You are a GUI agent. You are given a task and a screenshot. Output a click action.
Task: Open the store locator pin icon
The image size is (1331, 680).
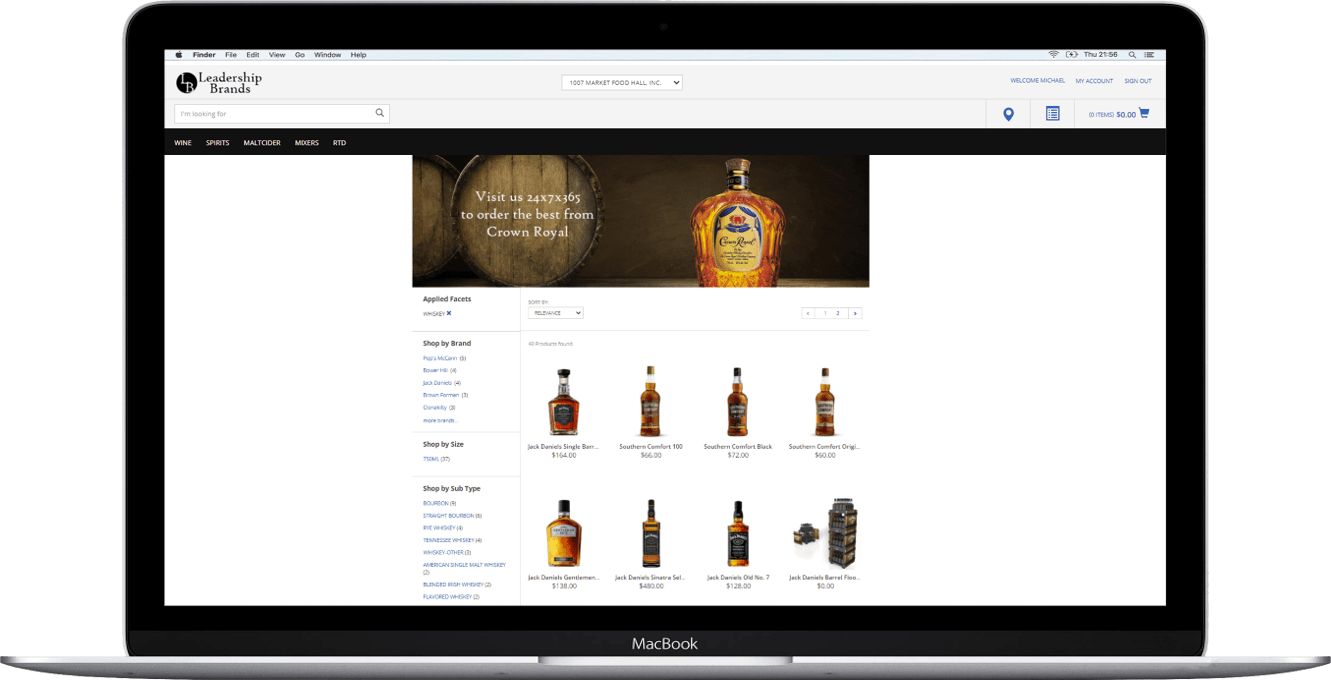(1008, 114)
